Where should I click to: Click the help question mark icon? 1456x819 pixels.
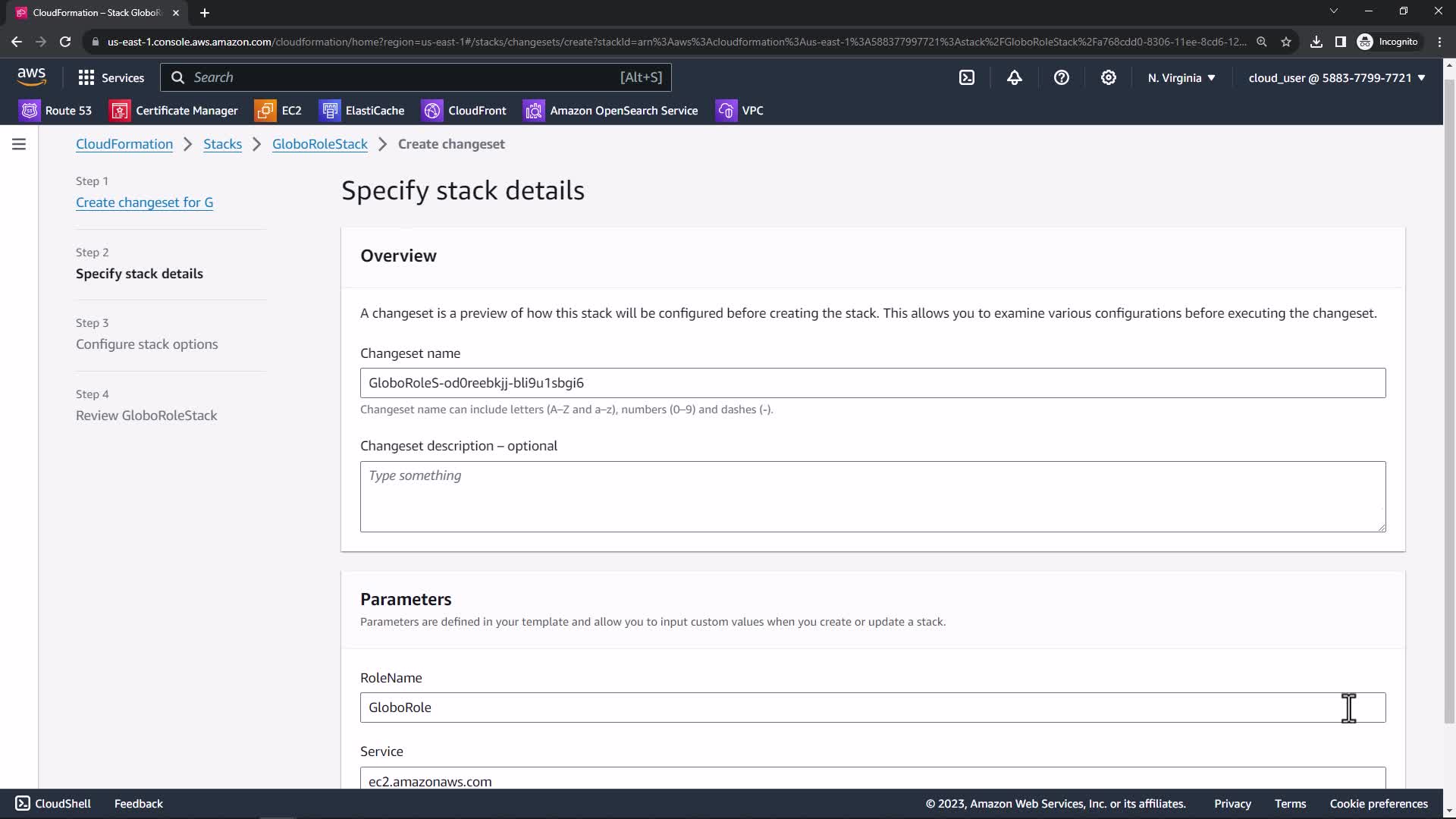tap(1061, 77)
